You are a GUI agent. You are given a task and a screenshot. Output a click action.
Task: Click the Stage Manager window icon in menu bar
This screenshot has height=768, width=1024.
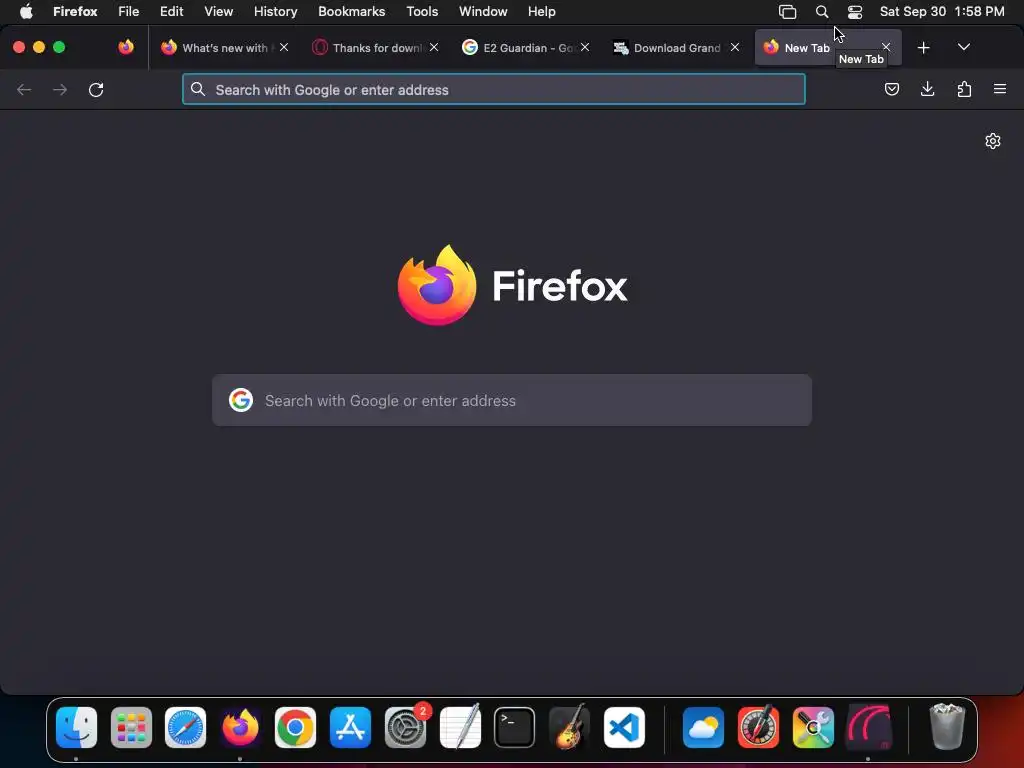(x=788, y=12)
